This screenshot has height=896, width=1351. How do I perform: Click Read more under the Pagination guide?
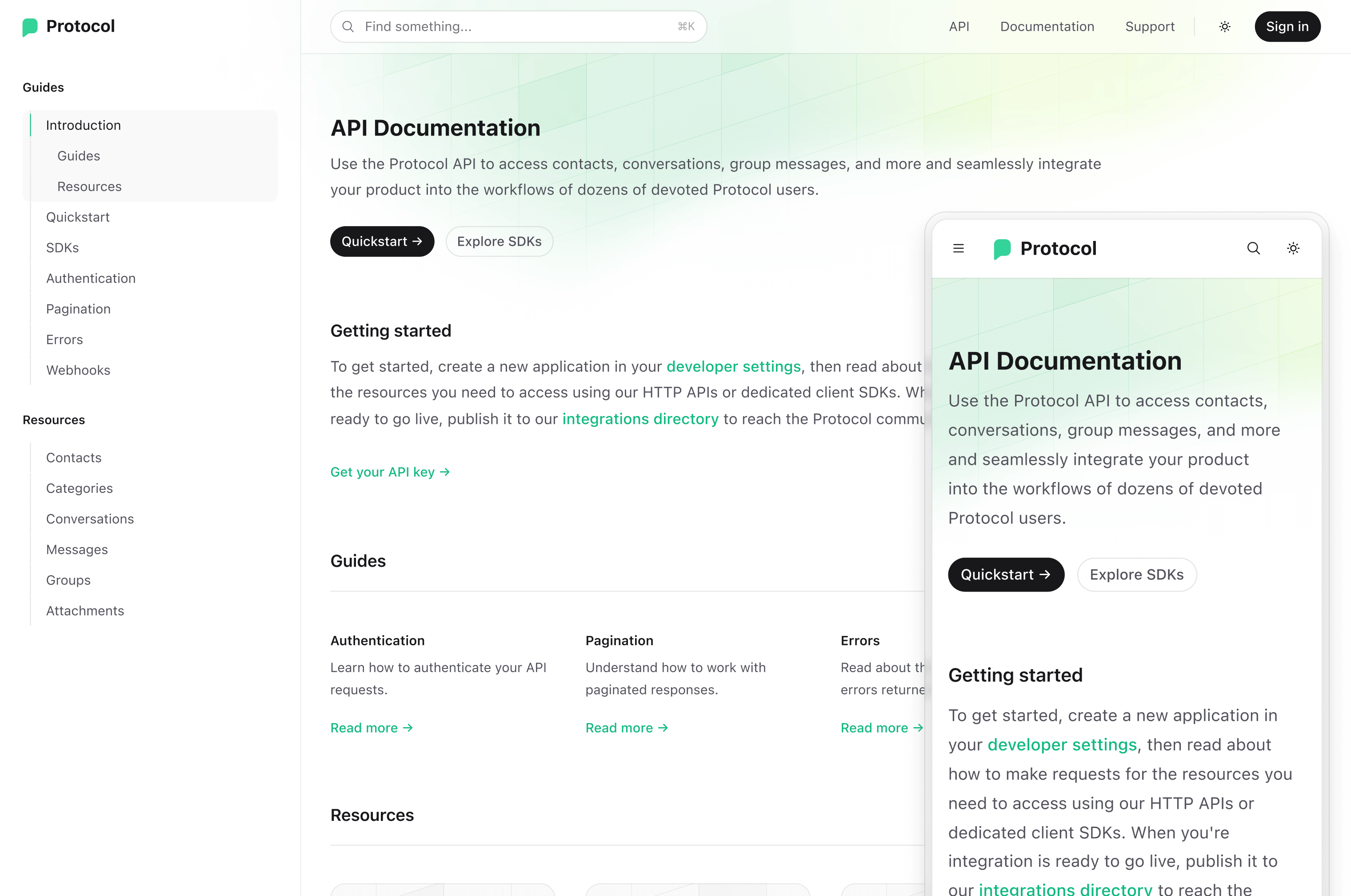626,728
